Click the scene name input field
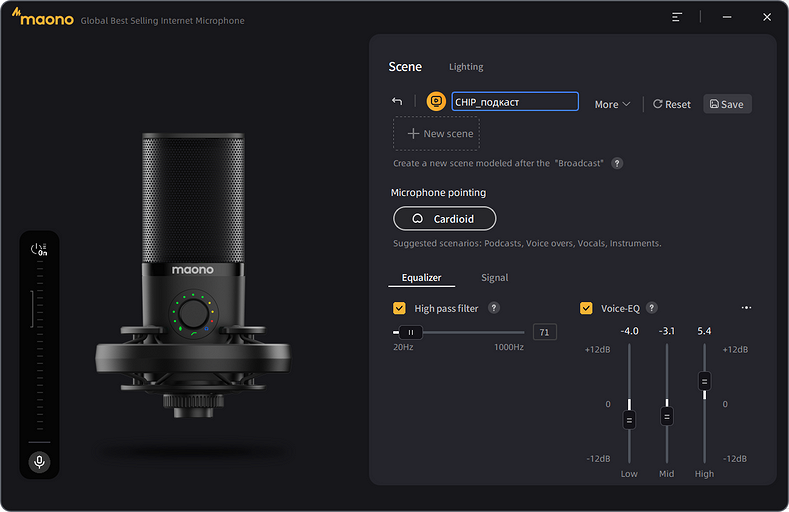789x512 pixels. coord(514,102)
